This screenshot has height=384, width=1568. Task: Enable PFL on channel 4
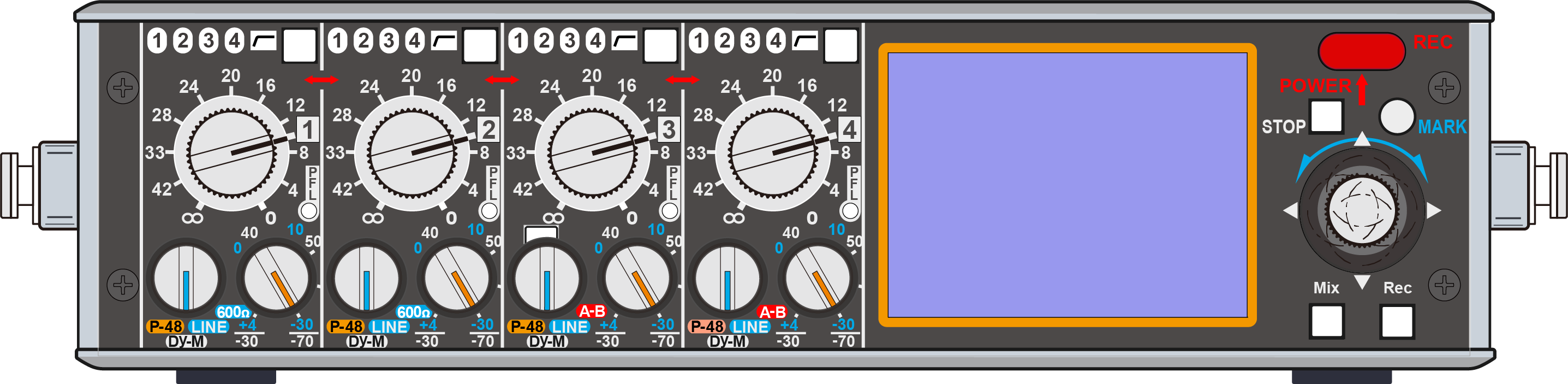click(850, 211)
